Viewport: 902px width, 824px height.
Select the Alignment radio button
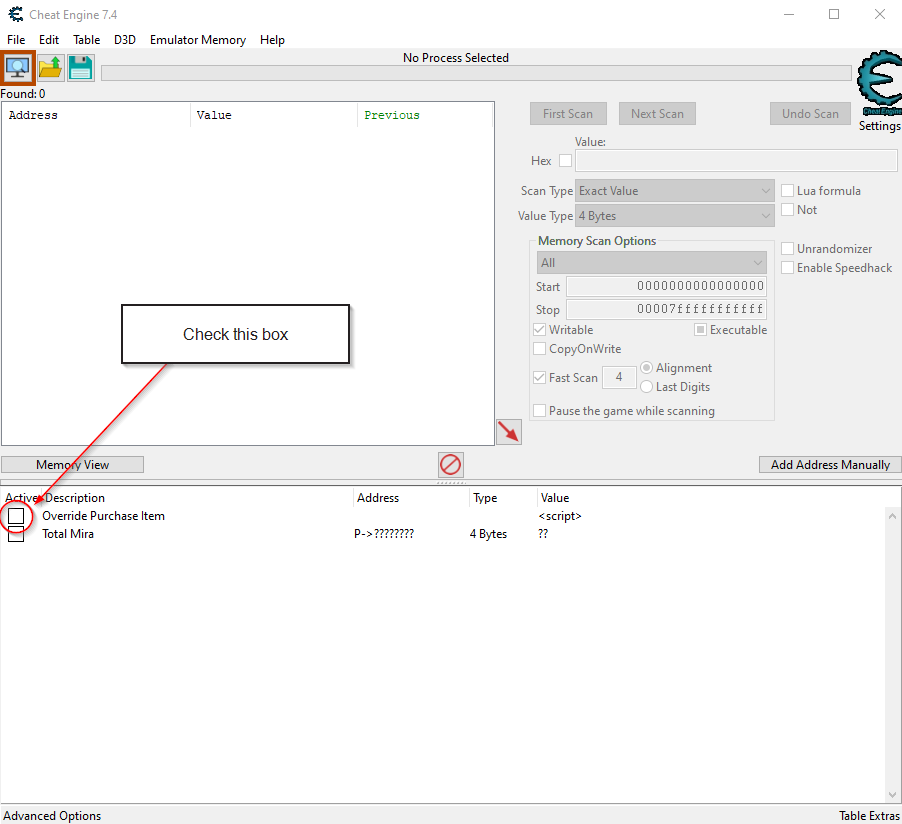(x=647, y=368)
